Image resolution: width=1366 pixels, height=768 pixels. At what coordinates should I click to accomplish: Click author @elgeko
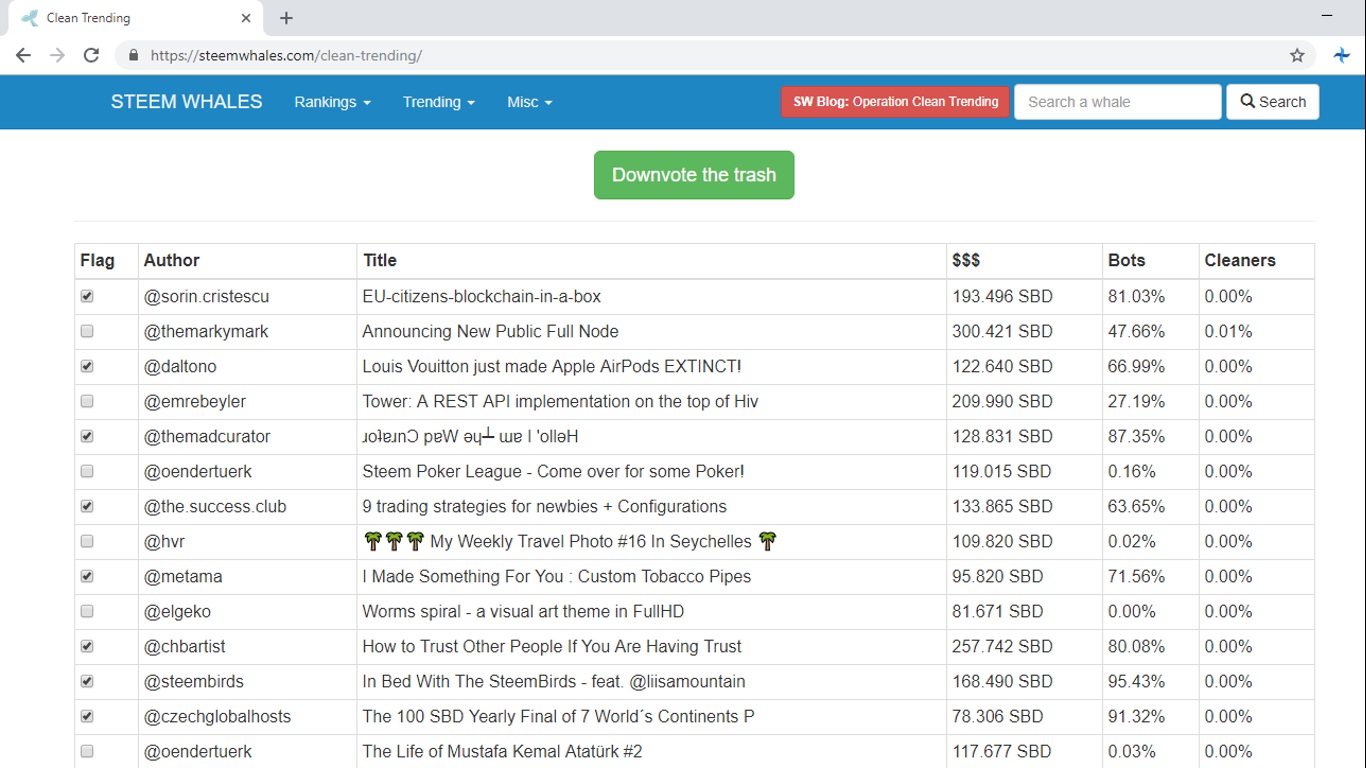(177, 611)
